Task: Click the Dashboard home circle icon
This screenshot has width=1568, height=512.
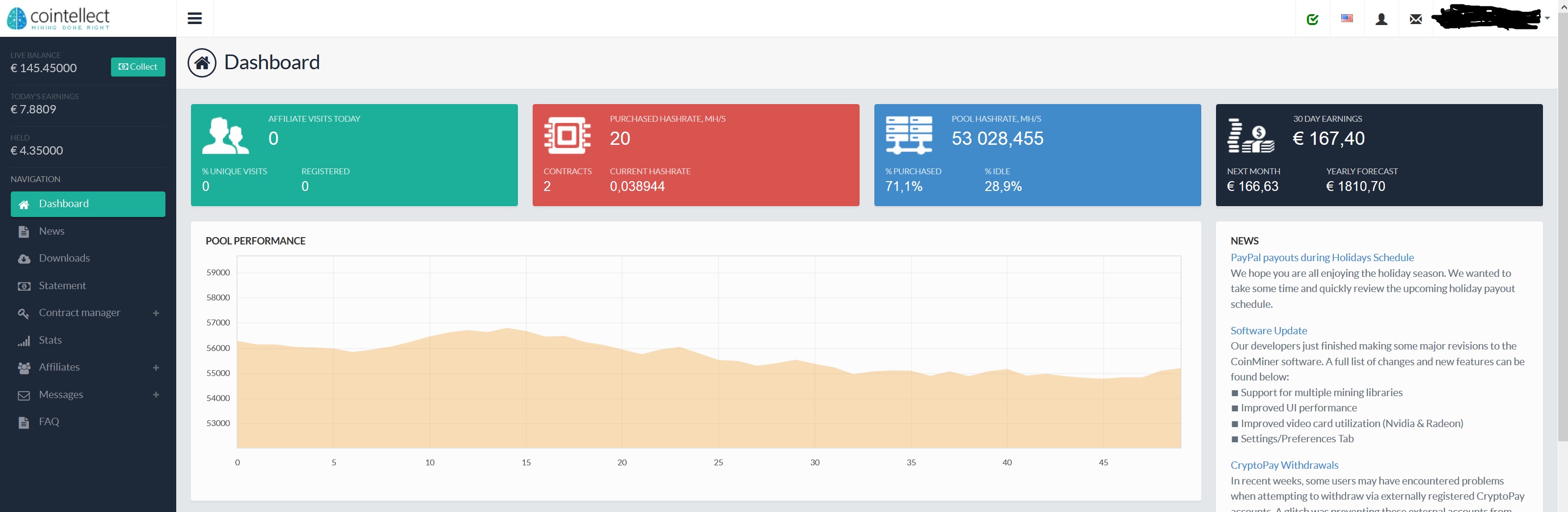Action: click(x=202, y=63)
